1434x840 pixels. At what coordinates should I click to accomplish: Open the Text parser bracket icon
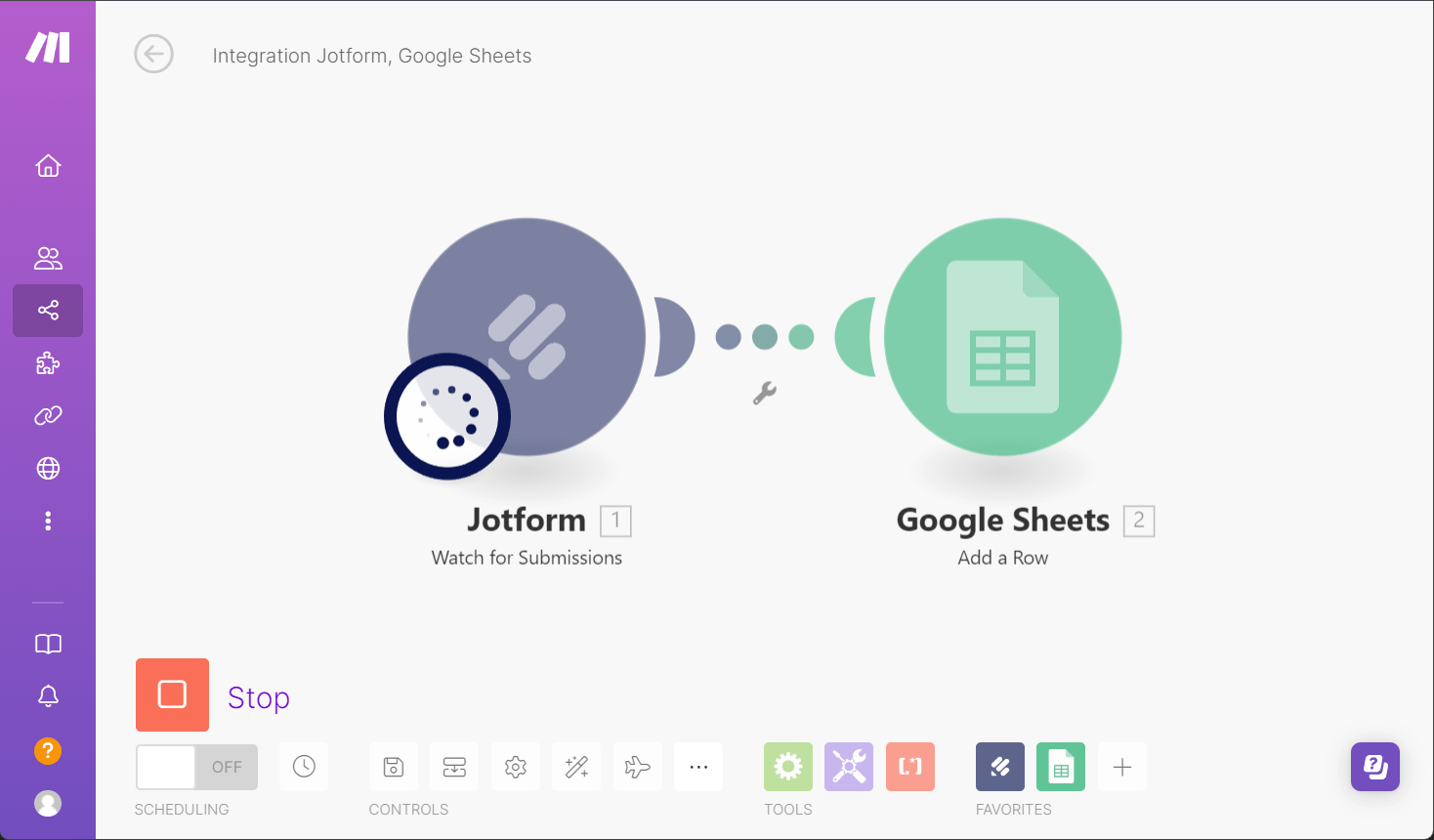[910, 767]
